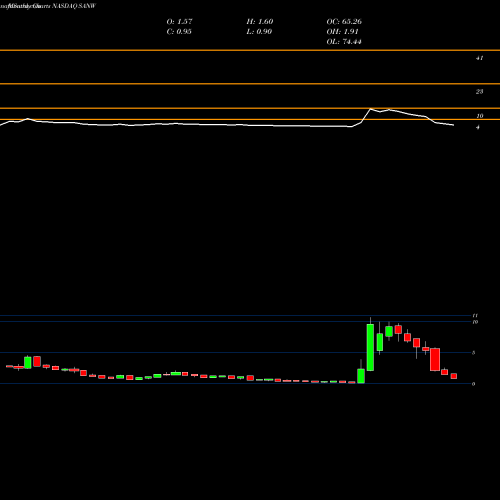Click the 11 price axis label
The height and width of the screenshot is (500, 500).
coord(475,315)
